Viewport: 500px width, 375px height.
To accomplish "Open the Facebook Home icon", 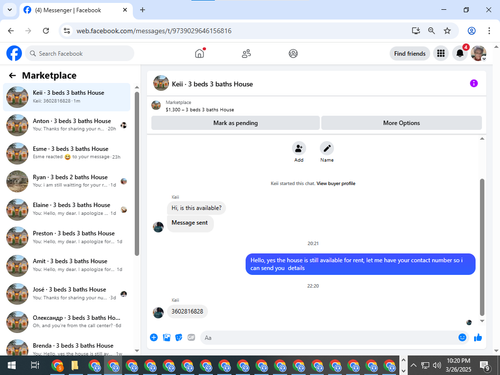I will pos(200,53).
